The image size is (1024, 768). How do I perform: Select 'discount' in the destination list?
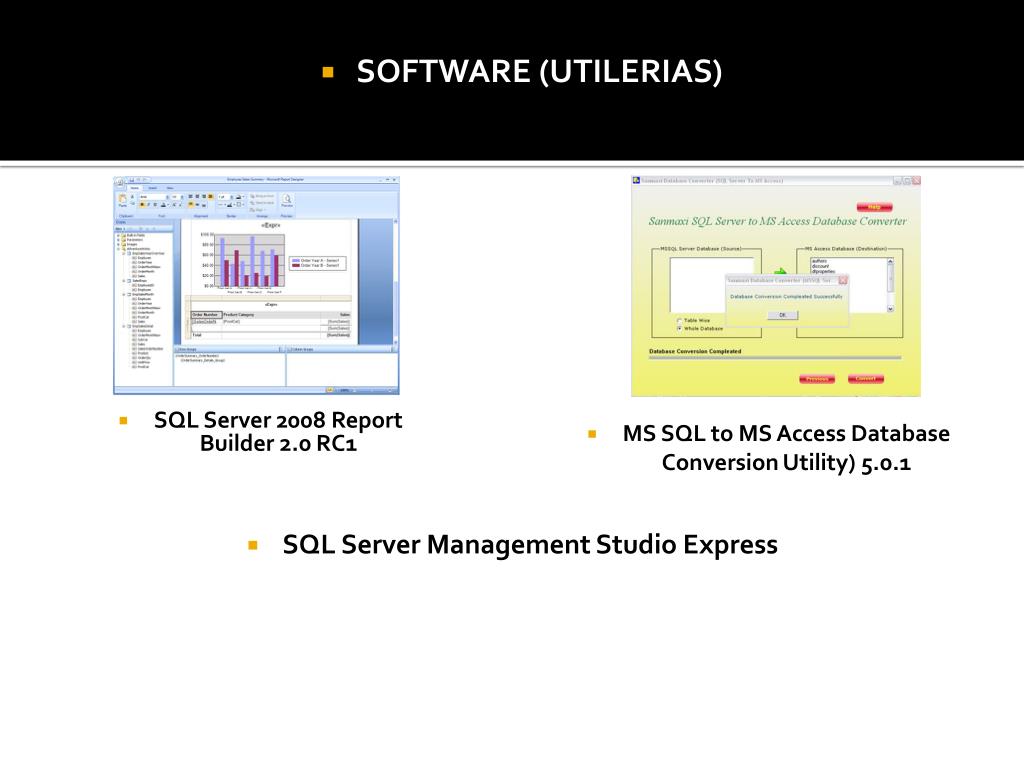(821, 266)
